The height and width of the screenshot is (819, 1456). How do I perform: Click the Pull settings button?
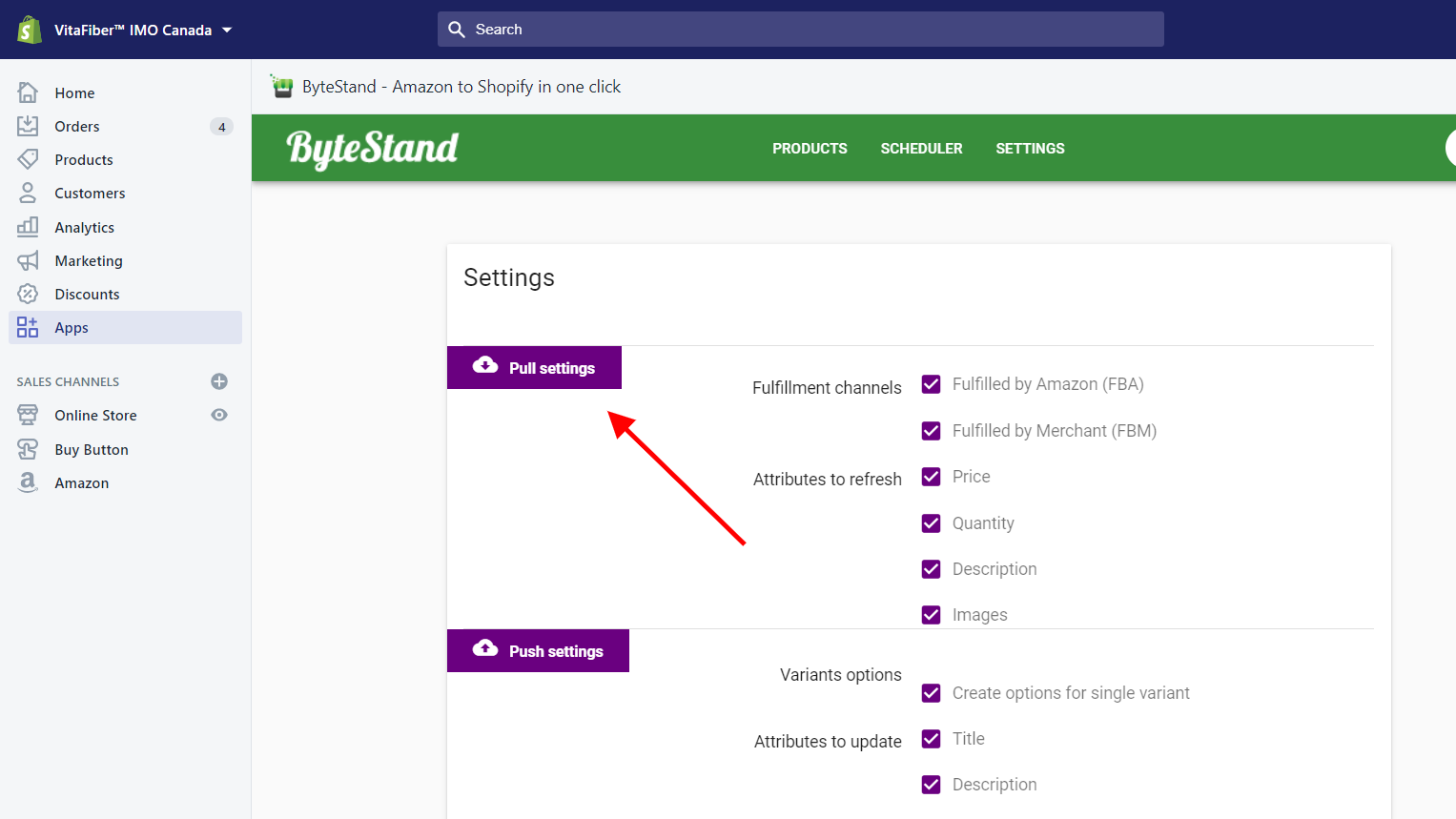point(534,367)
